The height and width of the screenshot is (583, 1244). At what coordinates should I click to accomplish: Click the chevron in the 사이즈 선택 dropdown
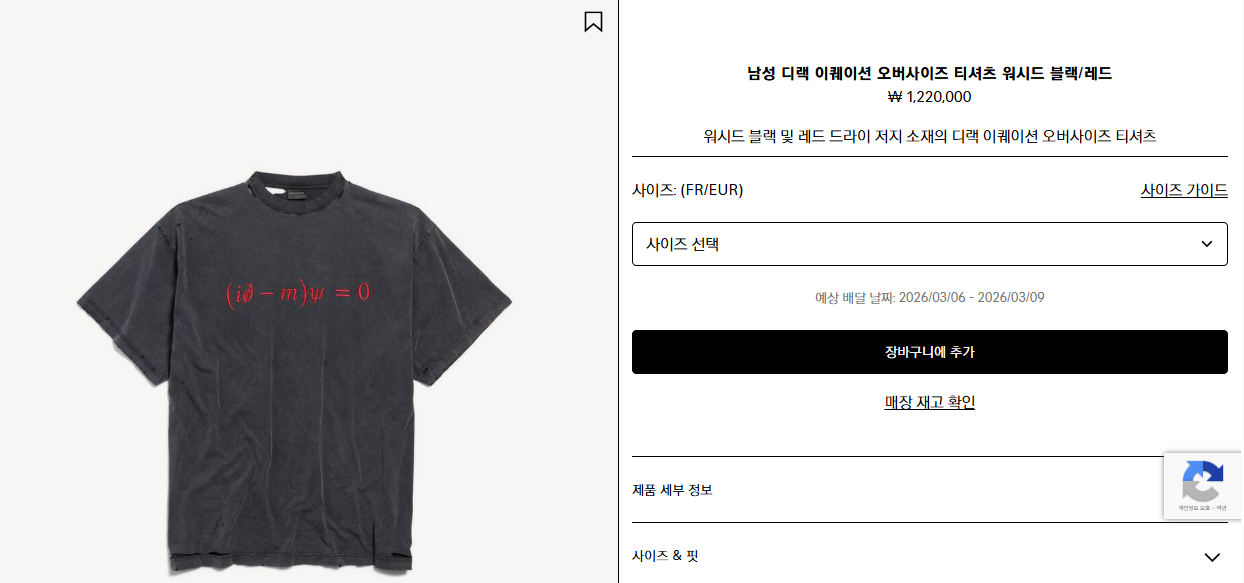pyautogui.click(x=1207, y=244)
